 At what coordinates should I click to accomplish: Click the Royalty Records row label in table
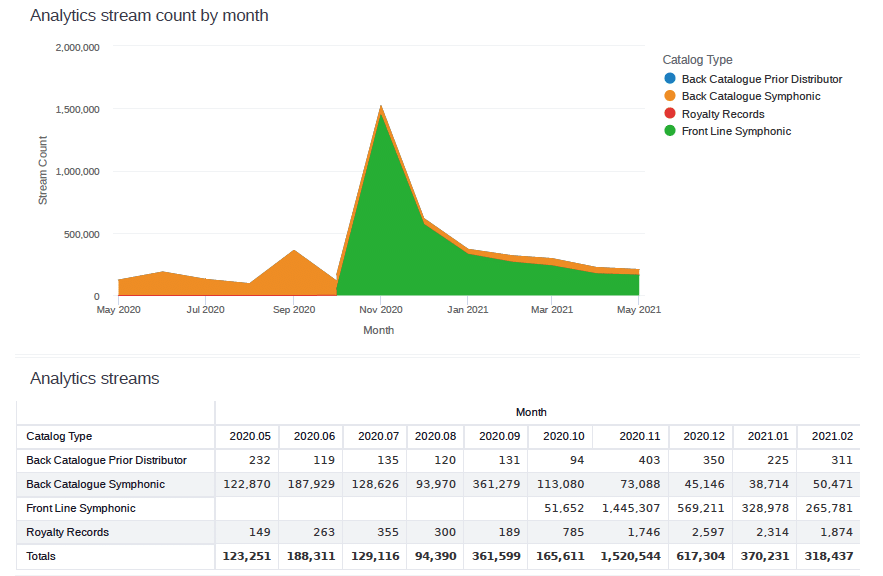point(67,532)
